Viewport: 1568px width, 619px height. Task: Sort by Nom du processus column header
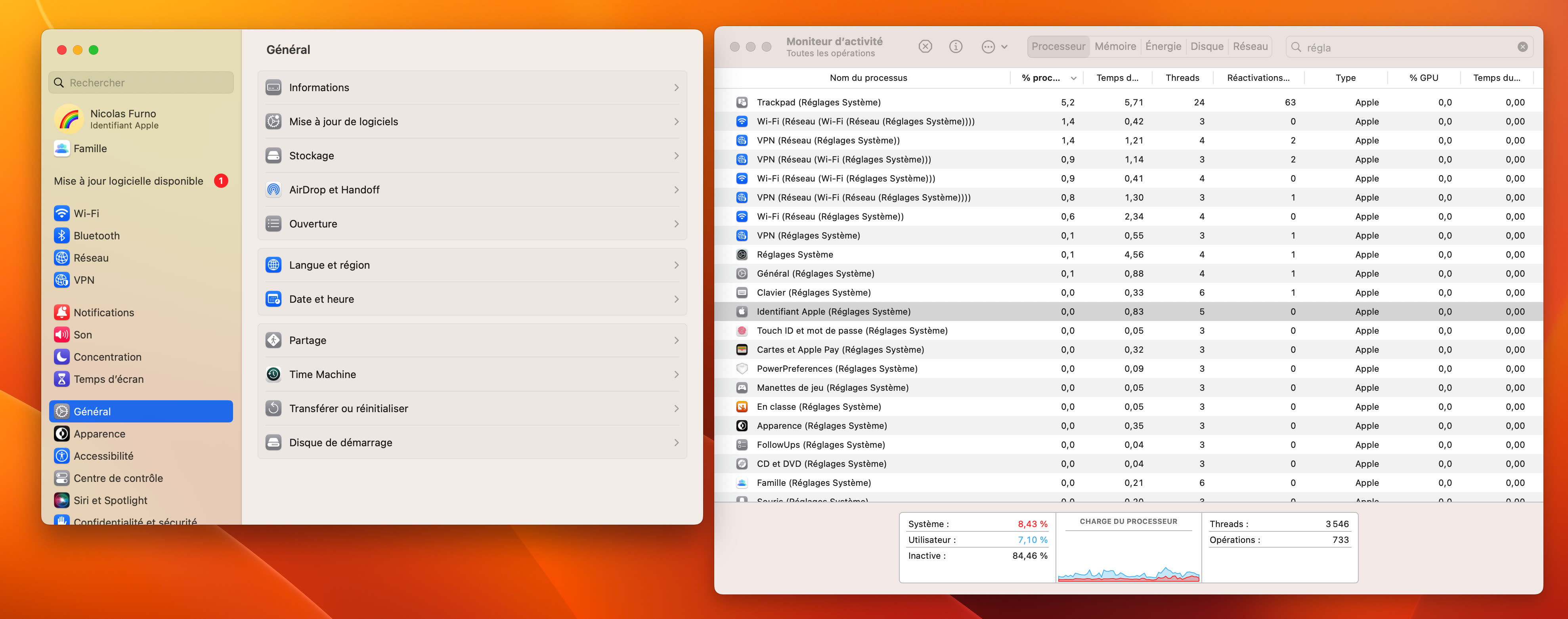(868, 78)
